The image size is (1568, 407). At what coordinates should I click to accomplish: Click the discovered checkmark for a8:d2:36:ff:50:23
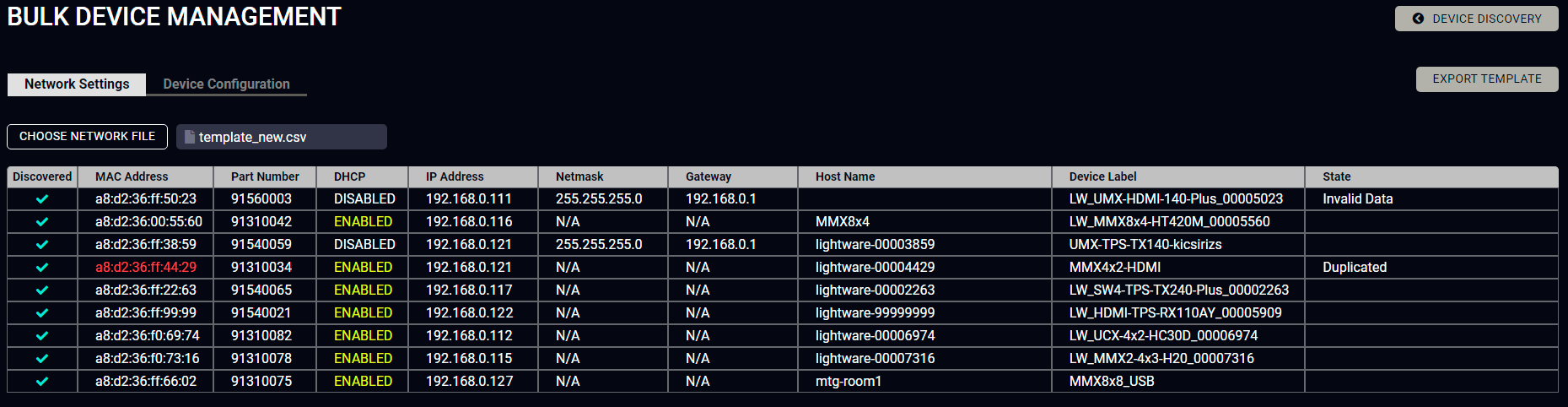[42, 199]
